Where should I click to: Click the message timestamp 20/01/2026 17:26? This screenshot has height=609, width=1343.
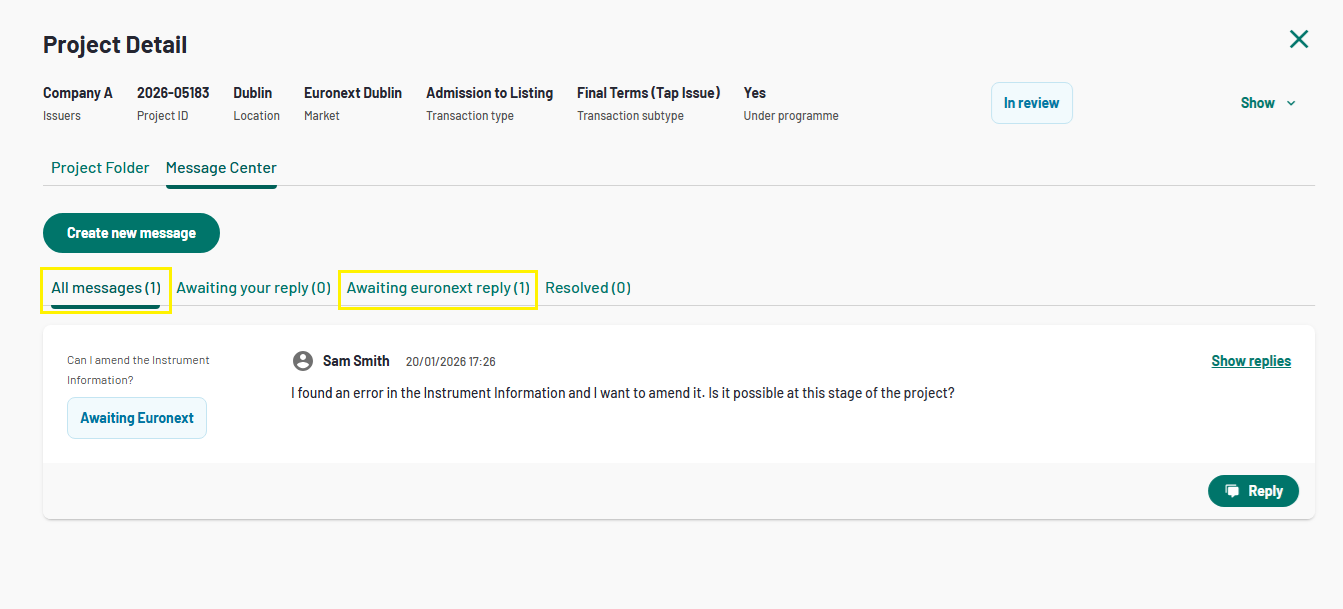pos(450,362)
